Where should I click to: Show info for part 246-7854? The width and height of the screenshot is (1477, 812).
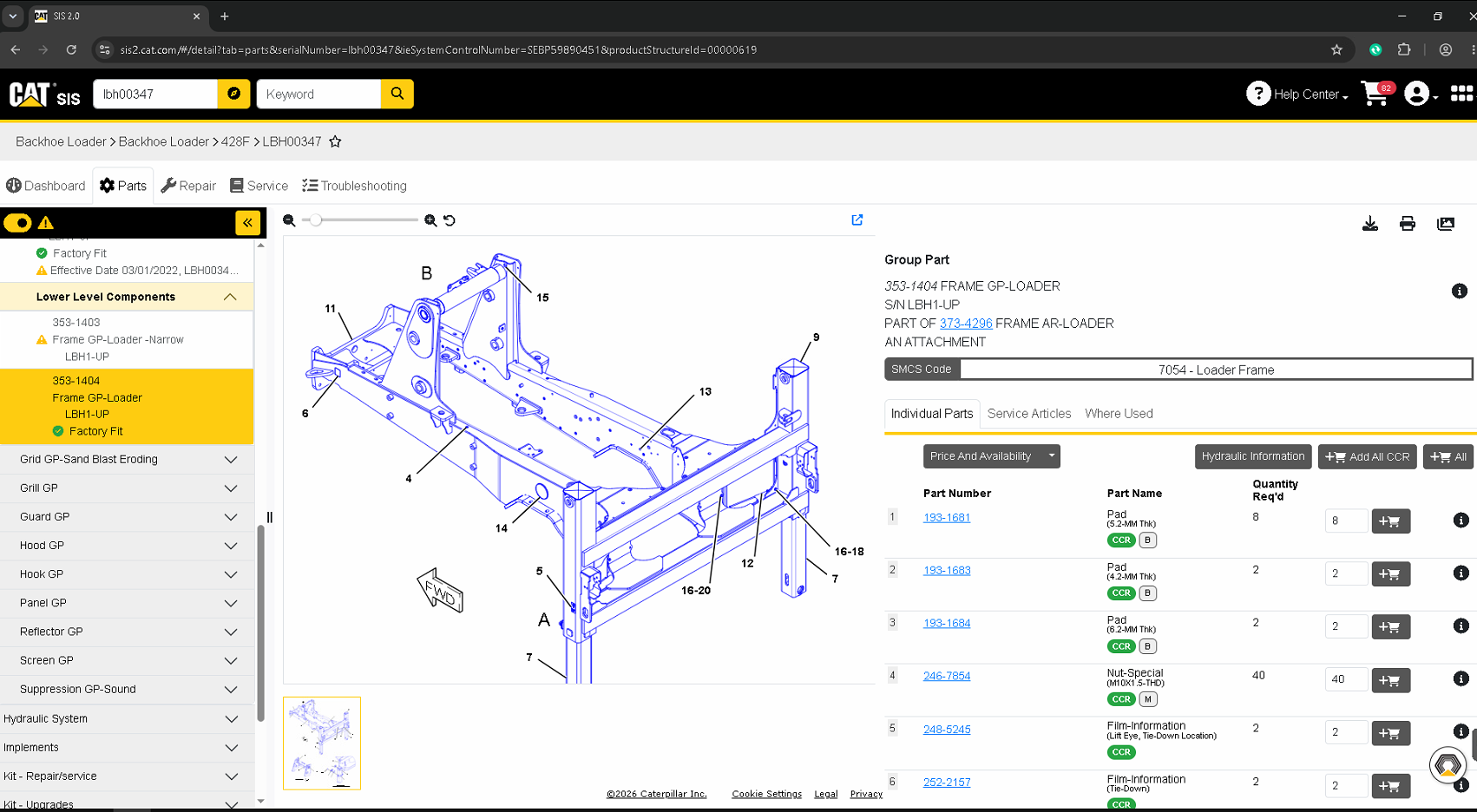pyautogui.click(x=1461, y=679)
